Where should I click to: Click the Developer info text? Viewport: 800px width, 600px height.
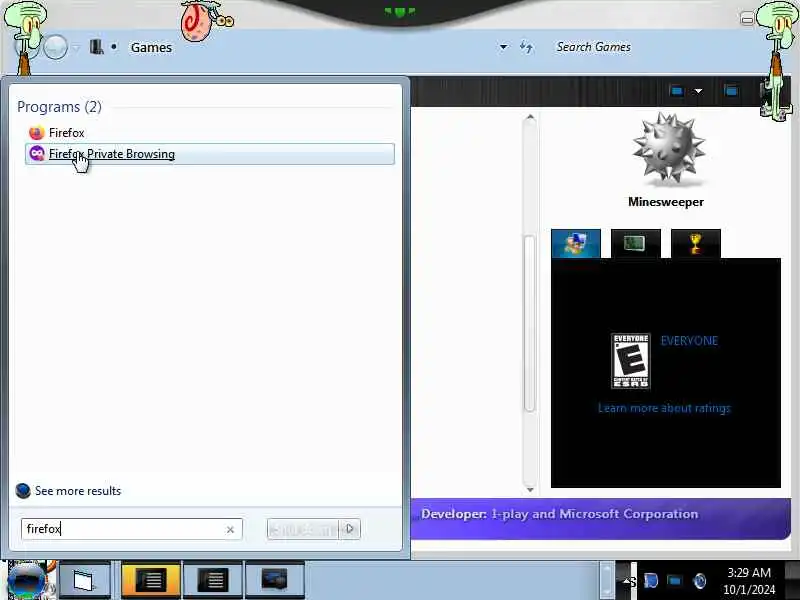pos(559,514)
